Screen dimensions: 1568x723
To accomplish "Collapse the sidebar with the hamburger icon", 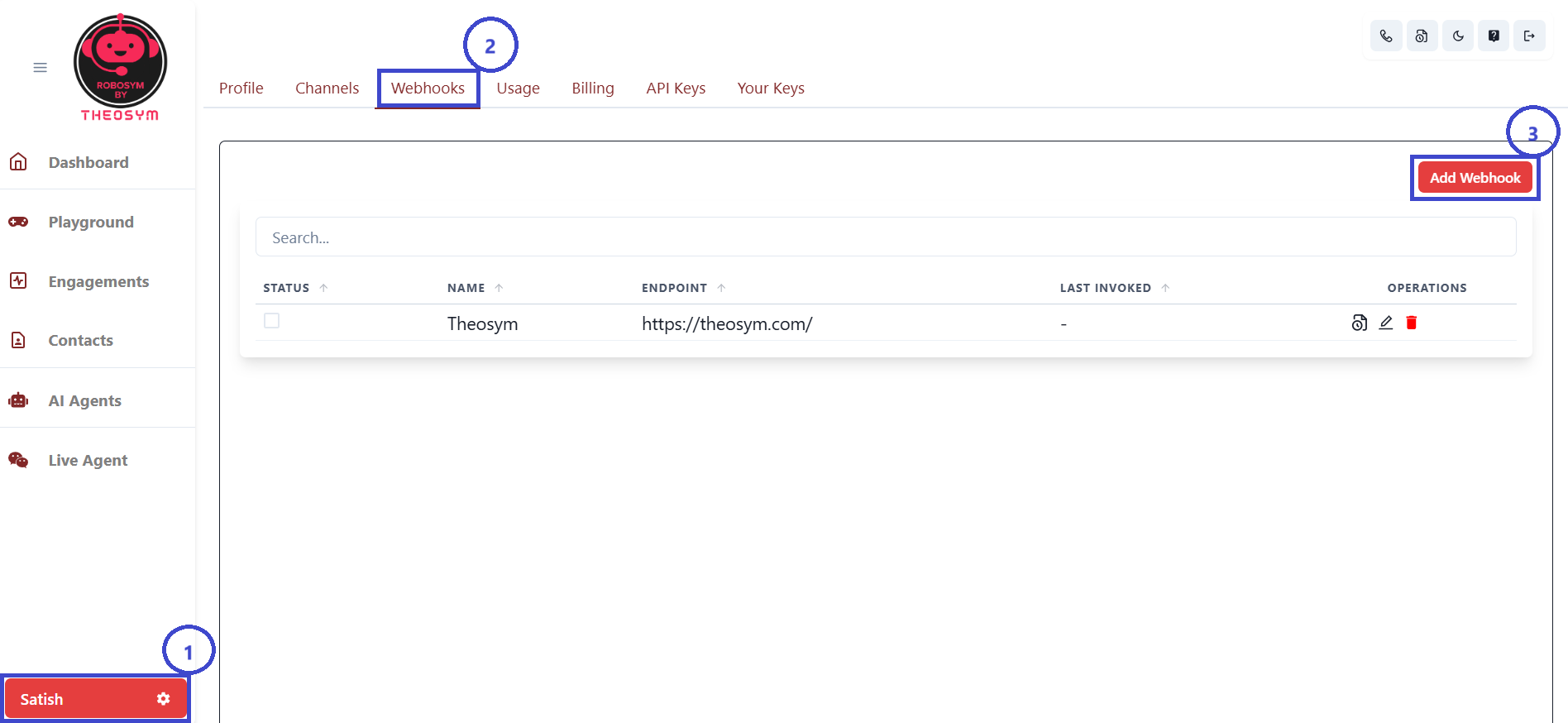I will pos(40,68).
